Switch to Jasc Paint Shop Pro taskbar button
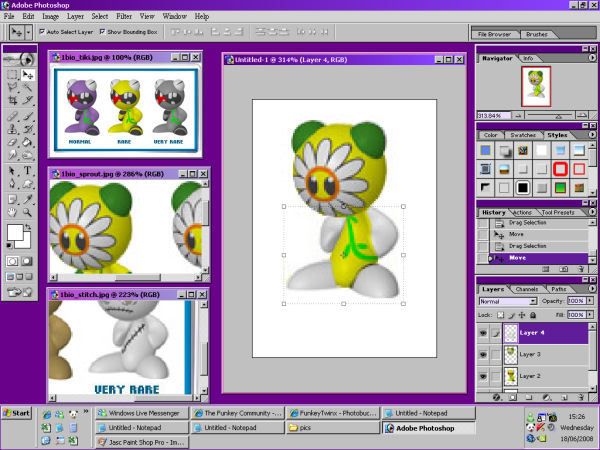 [x=142, y=442]
